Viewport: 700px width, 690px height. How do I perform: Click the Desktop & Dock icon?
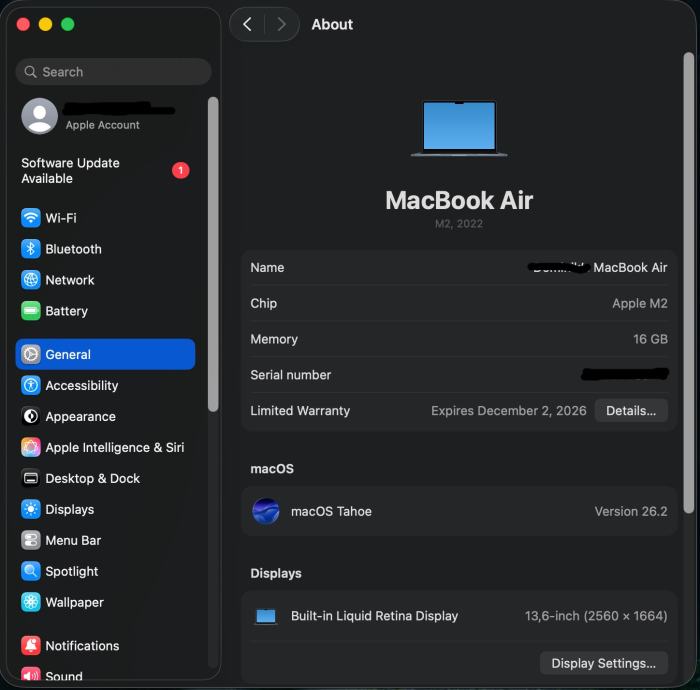click(31, 478)
